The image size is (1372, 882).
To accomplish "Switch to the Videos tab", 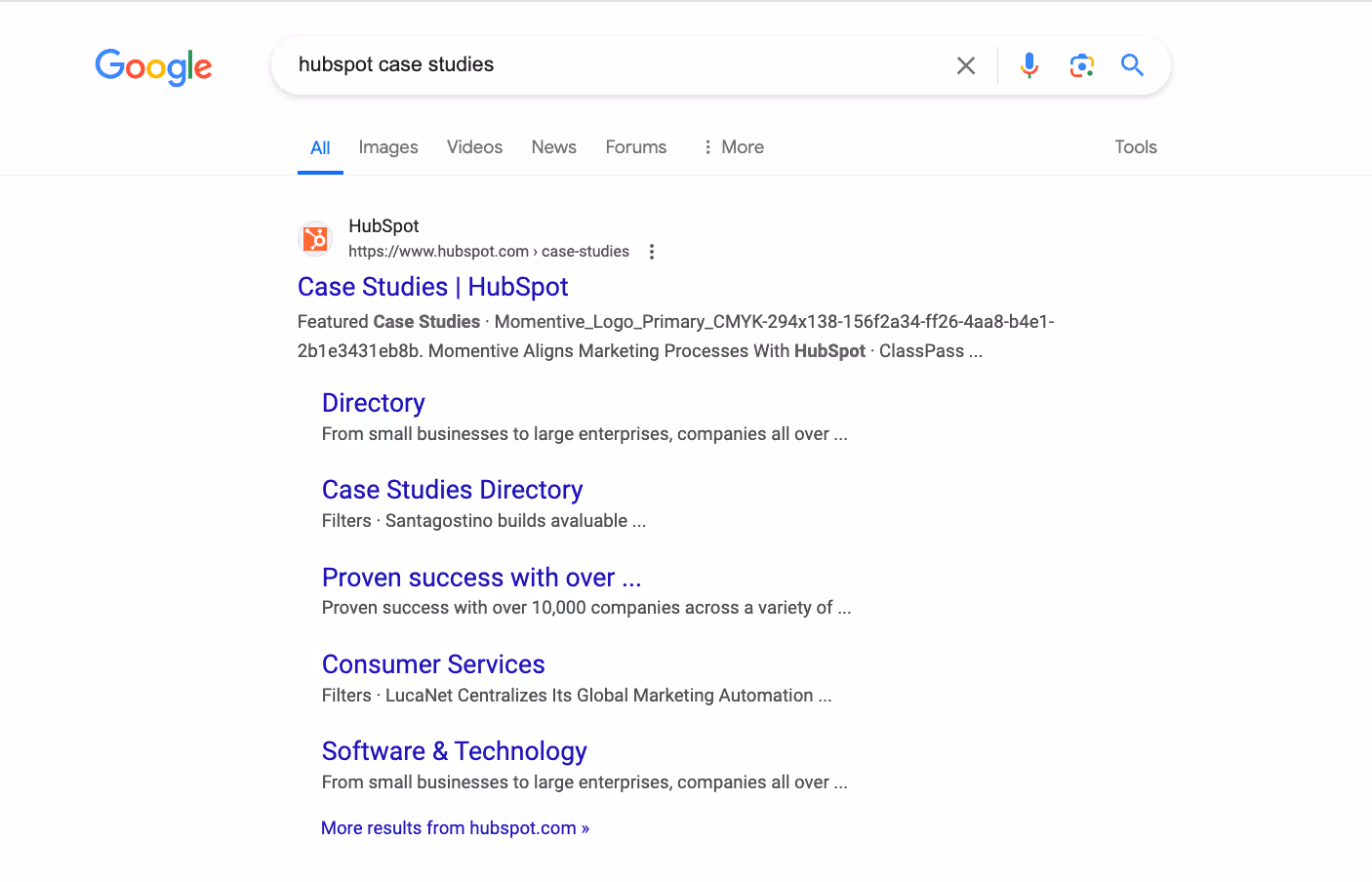I will pos(474,147).
